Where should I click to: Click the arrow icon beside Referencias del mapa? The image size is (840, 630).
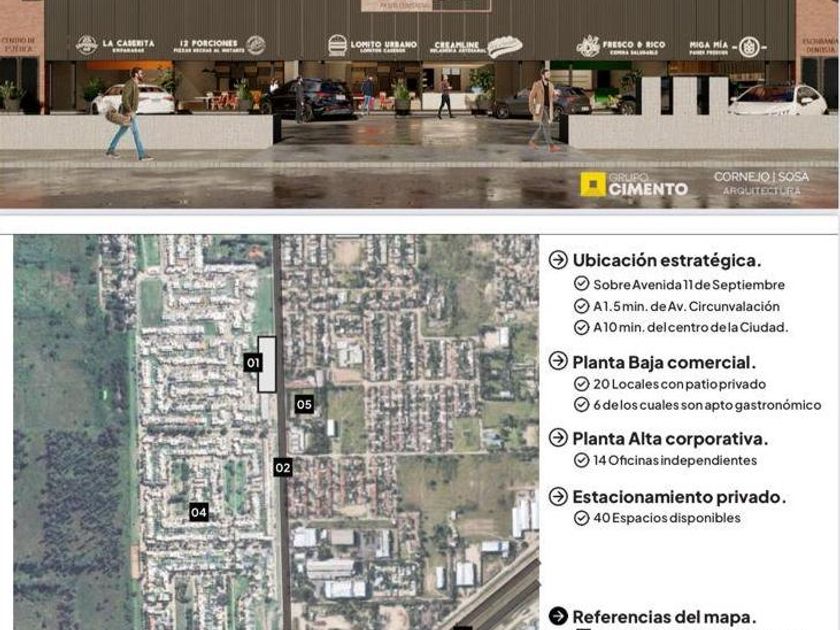click(x=558, y=616)
